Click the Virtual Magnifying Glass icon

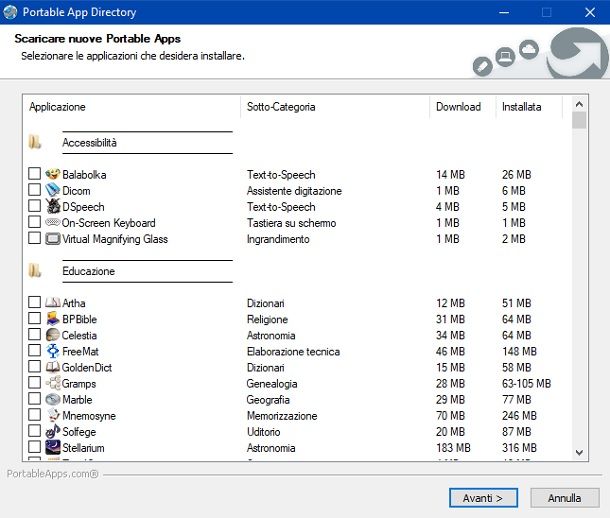(x=53, y=239)
